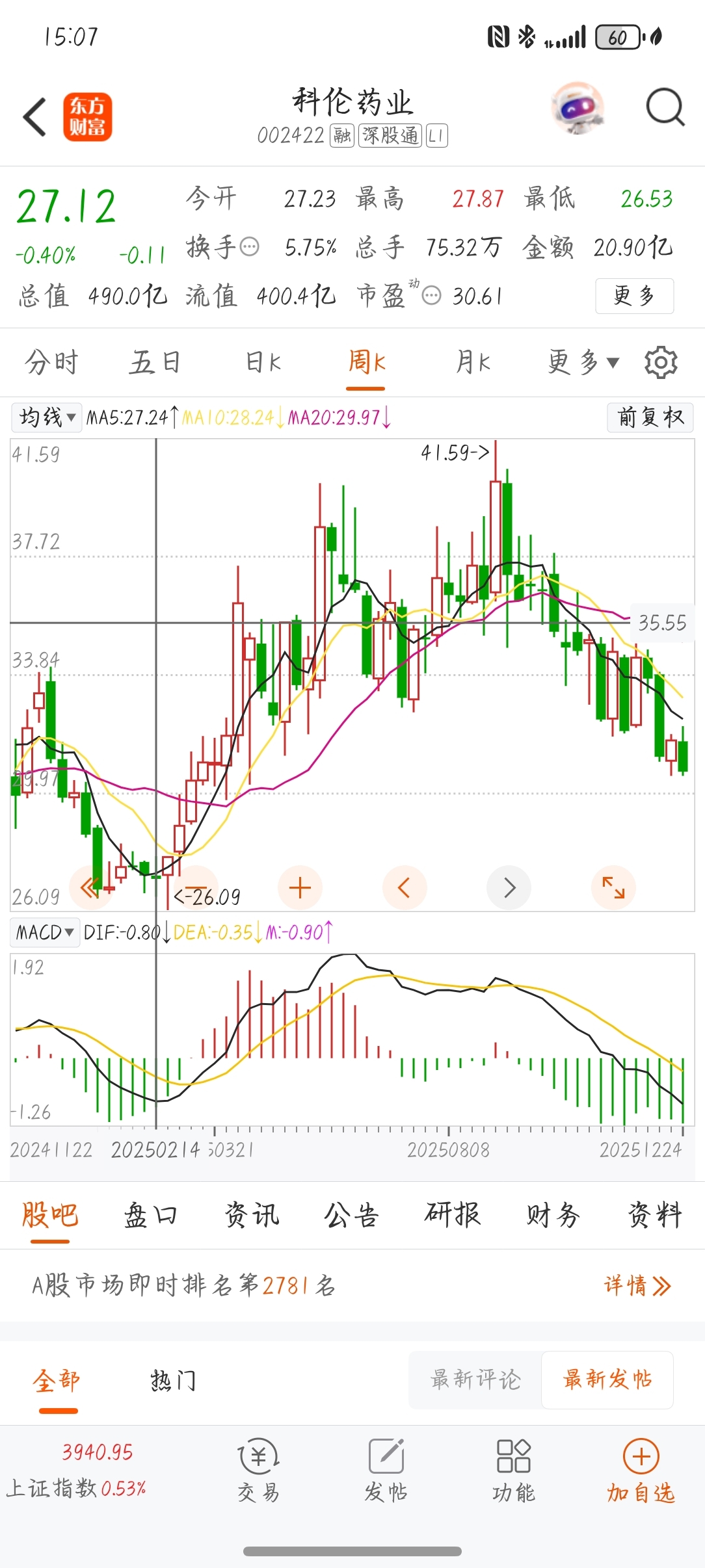Viewport: 705px width, 1568px height.
Task: Open the 股吧 tab
Action: pos(50,1215)
